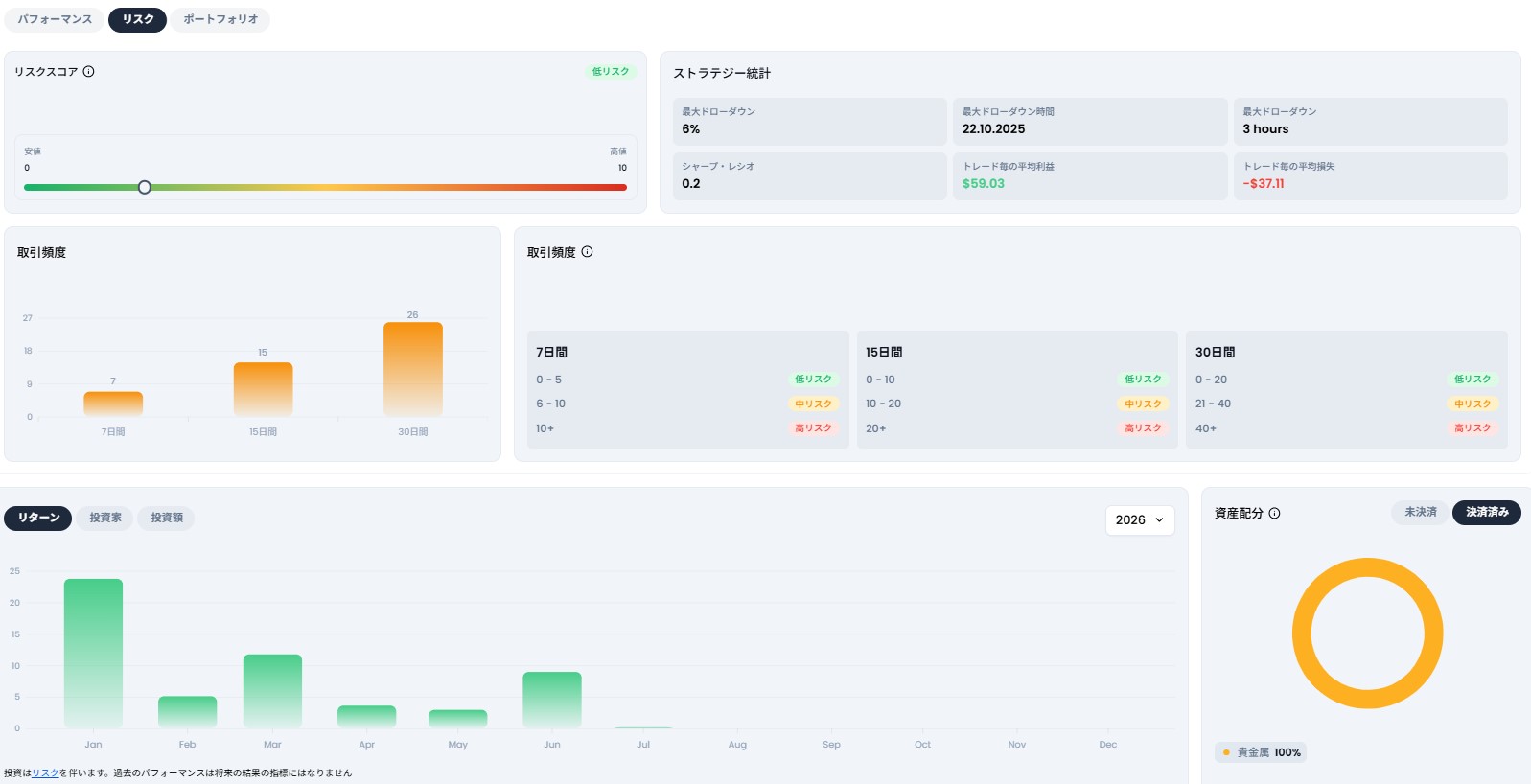Click the 資産配分 info icon

1274,513
